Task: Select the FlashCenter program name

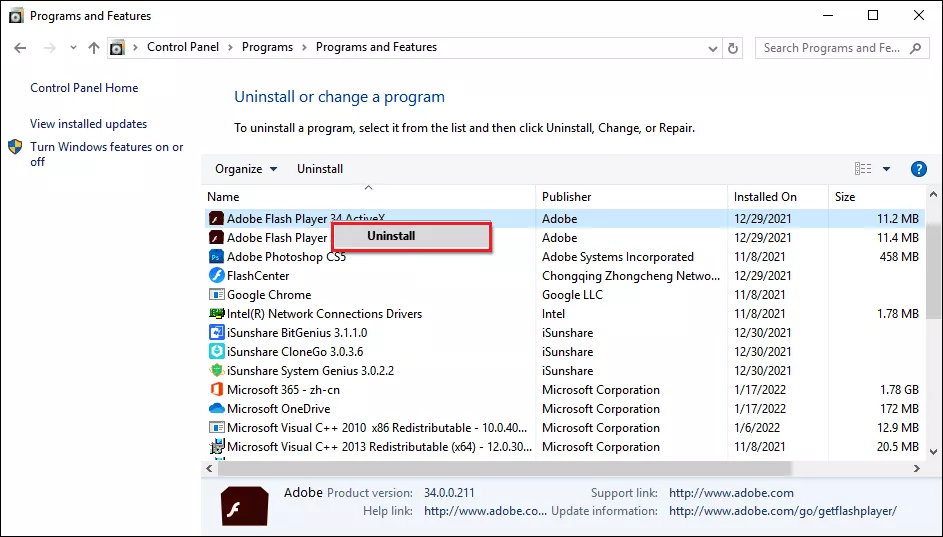Action: 258,276
